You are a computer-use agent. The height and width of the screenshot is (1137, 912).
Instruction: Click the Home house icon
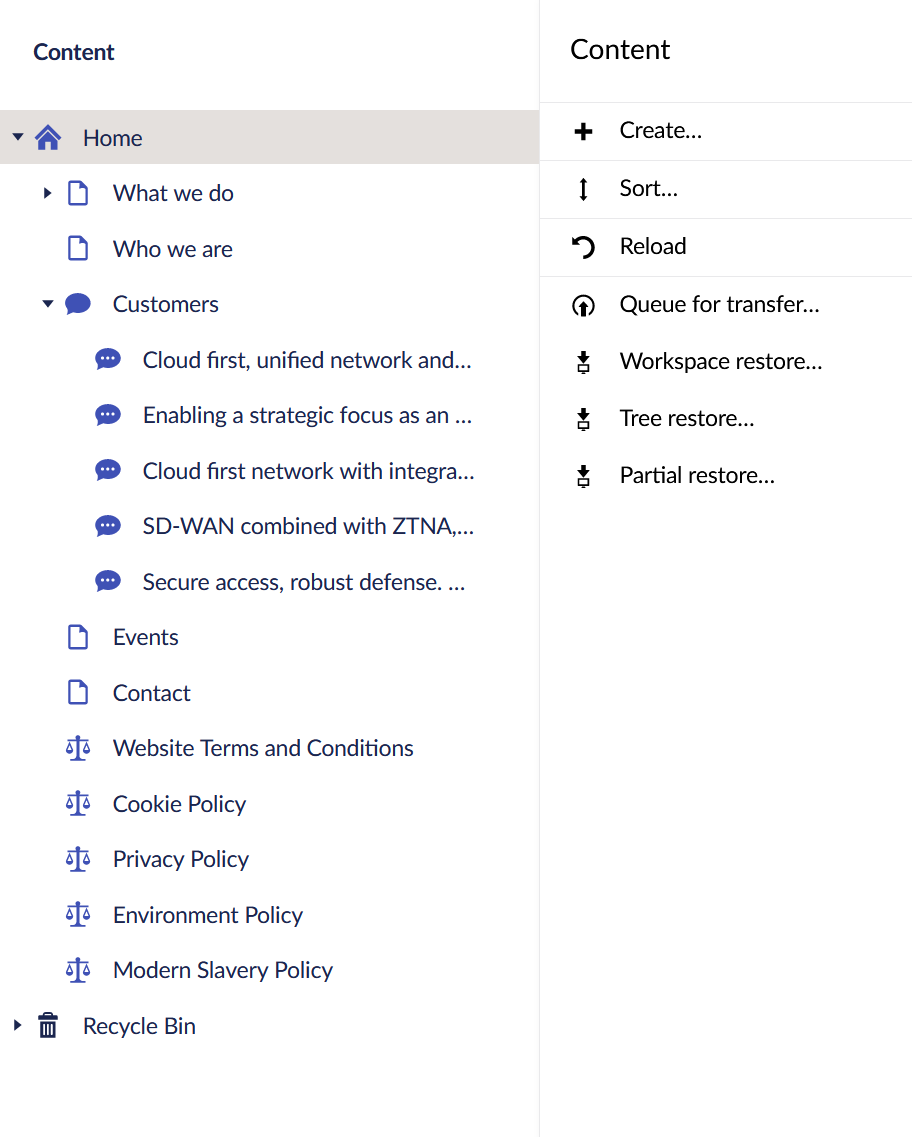48,137
